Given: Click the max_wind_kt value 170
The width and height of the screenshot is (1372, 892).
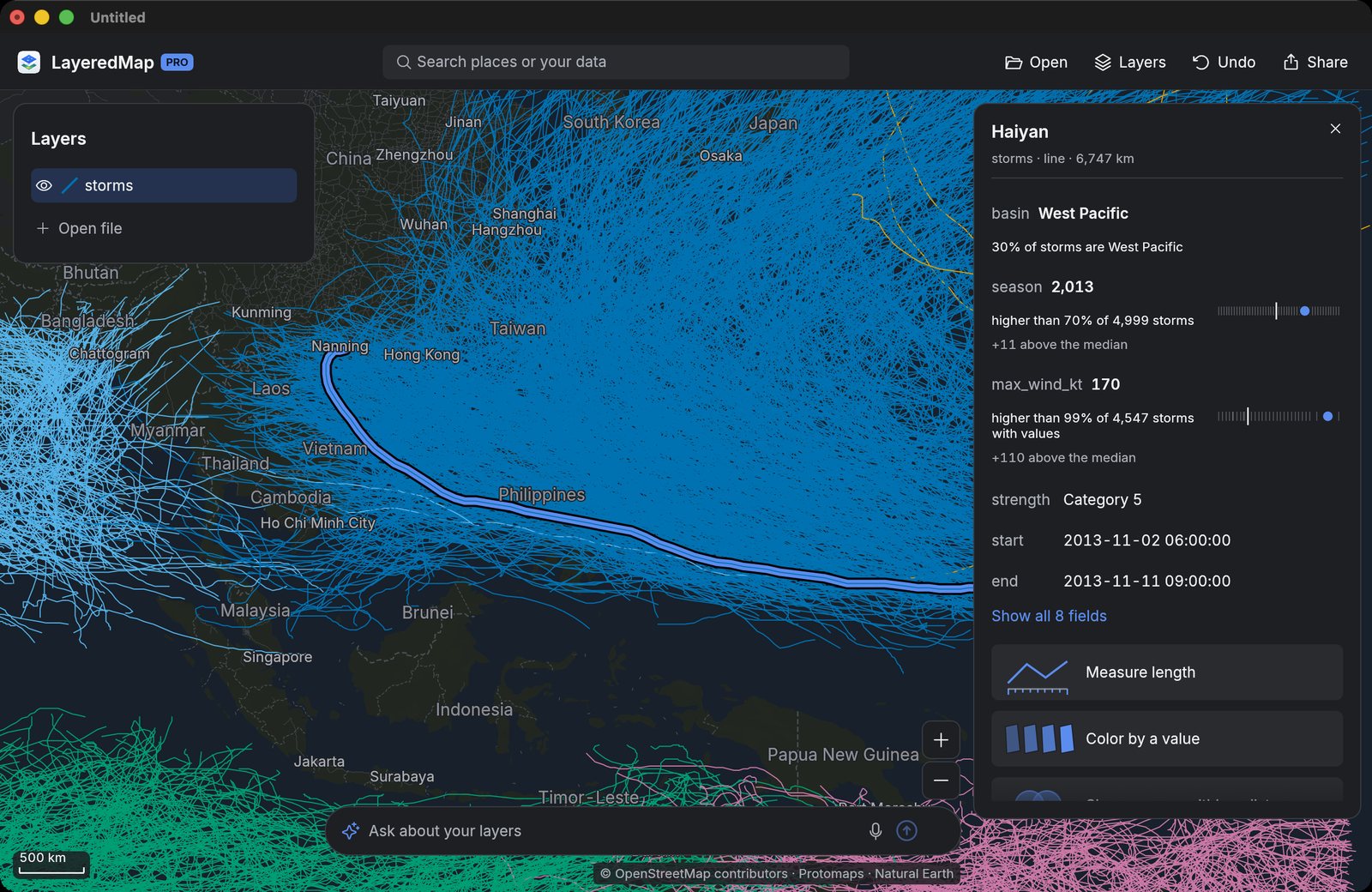Looking at the screenshot, I should [x=1105, y=384].
